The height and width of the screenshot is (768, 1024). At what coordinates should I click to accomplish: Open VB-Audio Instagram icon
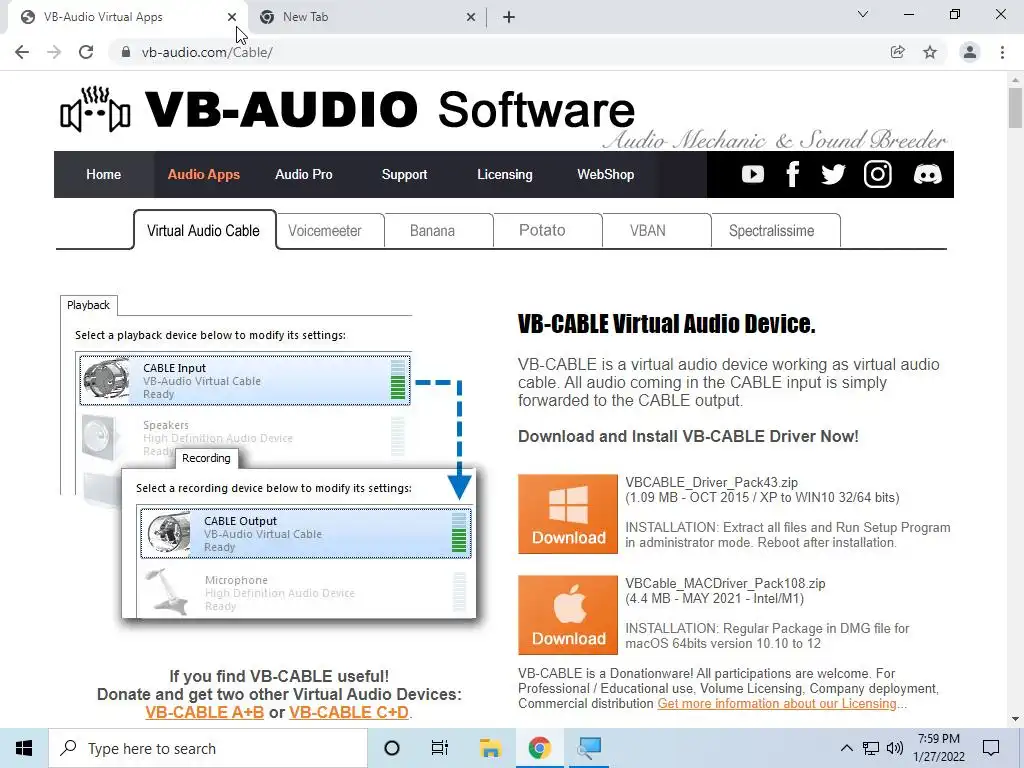tap(877, 174)
